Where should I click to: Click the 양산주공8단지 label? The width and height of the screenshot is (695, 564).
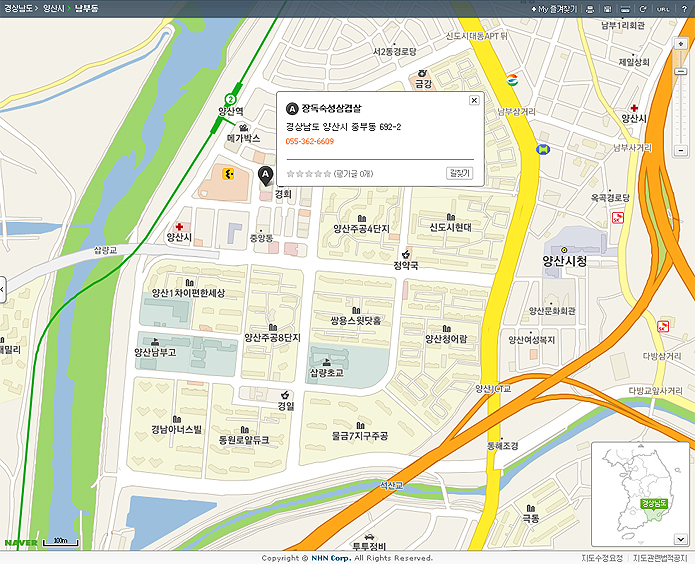click(273, 338)
